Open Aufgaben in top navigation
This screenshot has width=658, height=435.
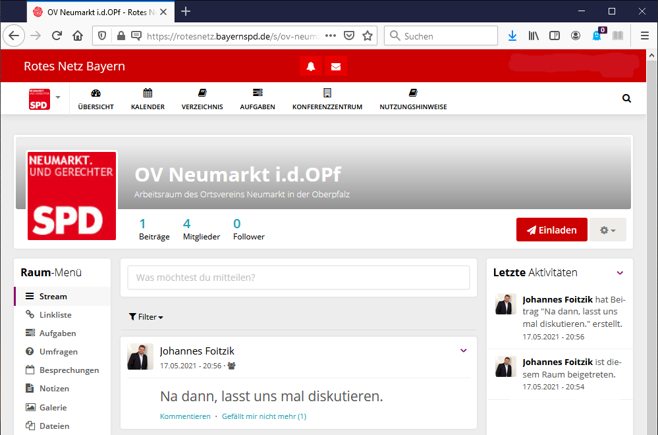pyautogui.click(x=258, y=99)
